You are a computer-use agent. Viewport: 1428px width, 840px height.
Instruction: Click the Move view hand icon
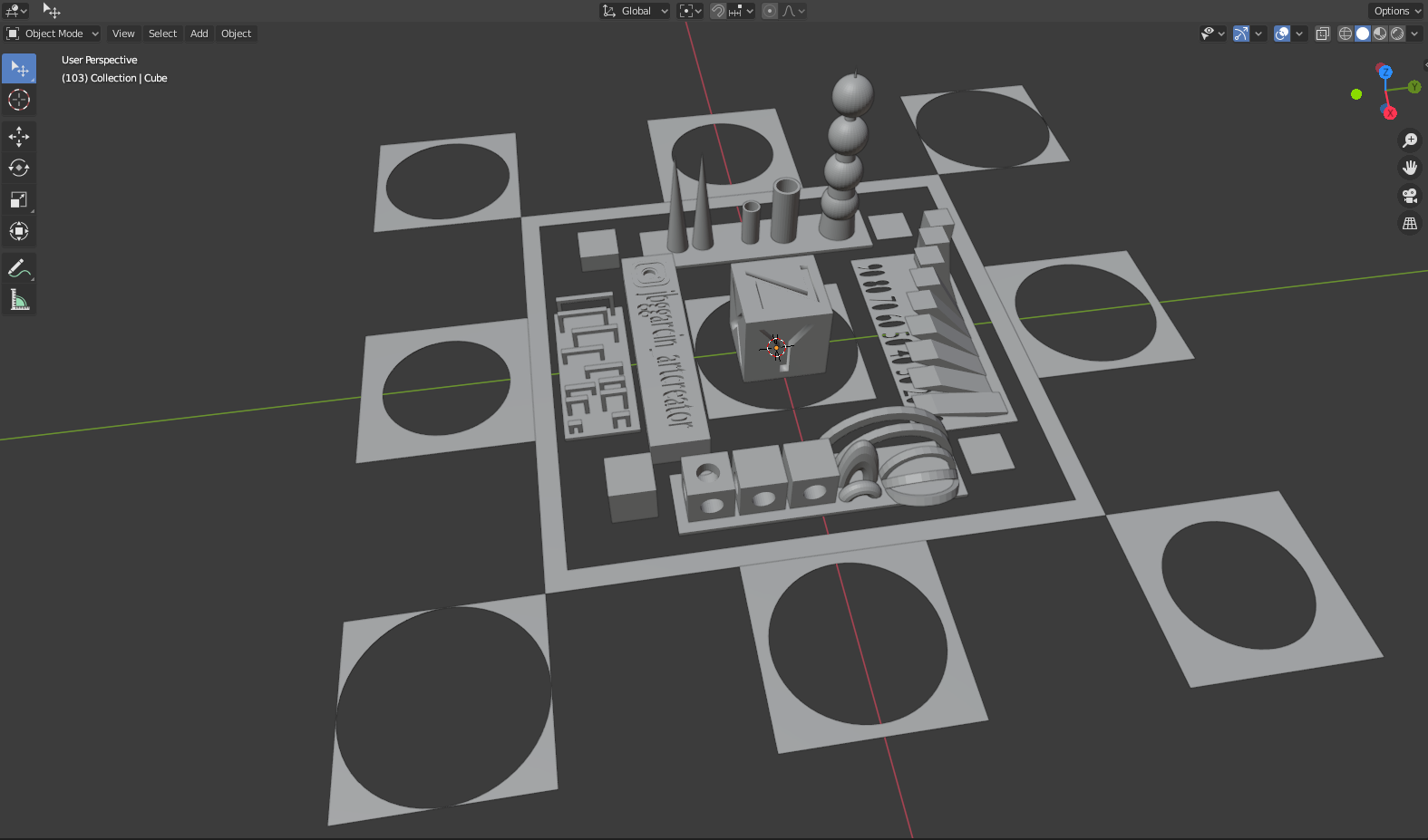click(x=1410, y=168)
